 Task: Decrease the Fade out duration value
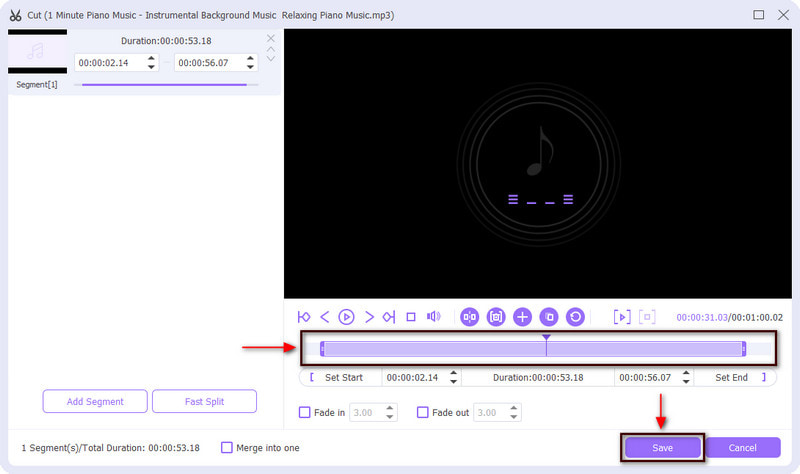coord(514,417)
